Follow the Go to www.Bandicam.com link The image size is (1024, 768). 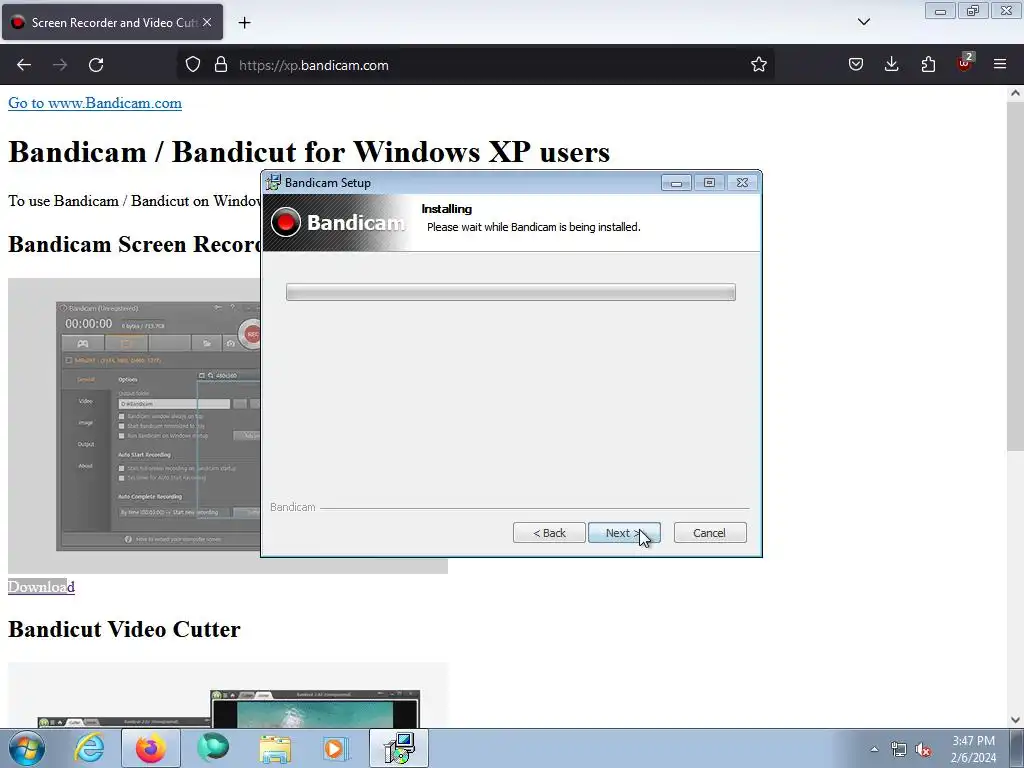(95, 103)
